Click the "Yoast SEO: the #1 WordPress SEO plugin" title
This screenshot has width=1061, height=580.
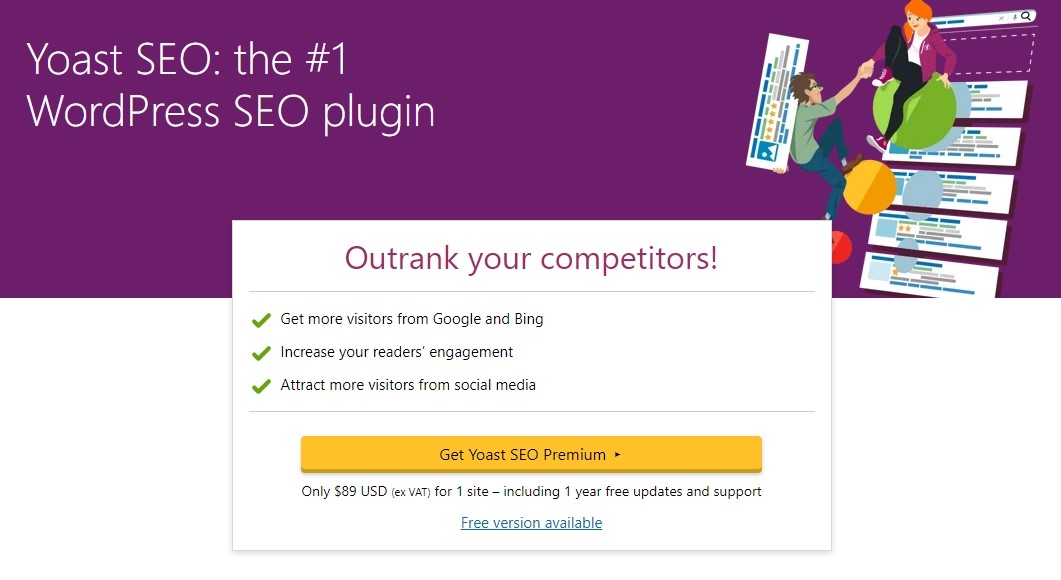point(231,86)
